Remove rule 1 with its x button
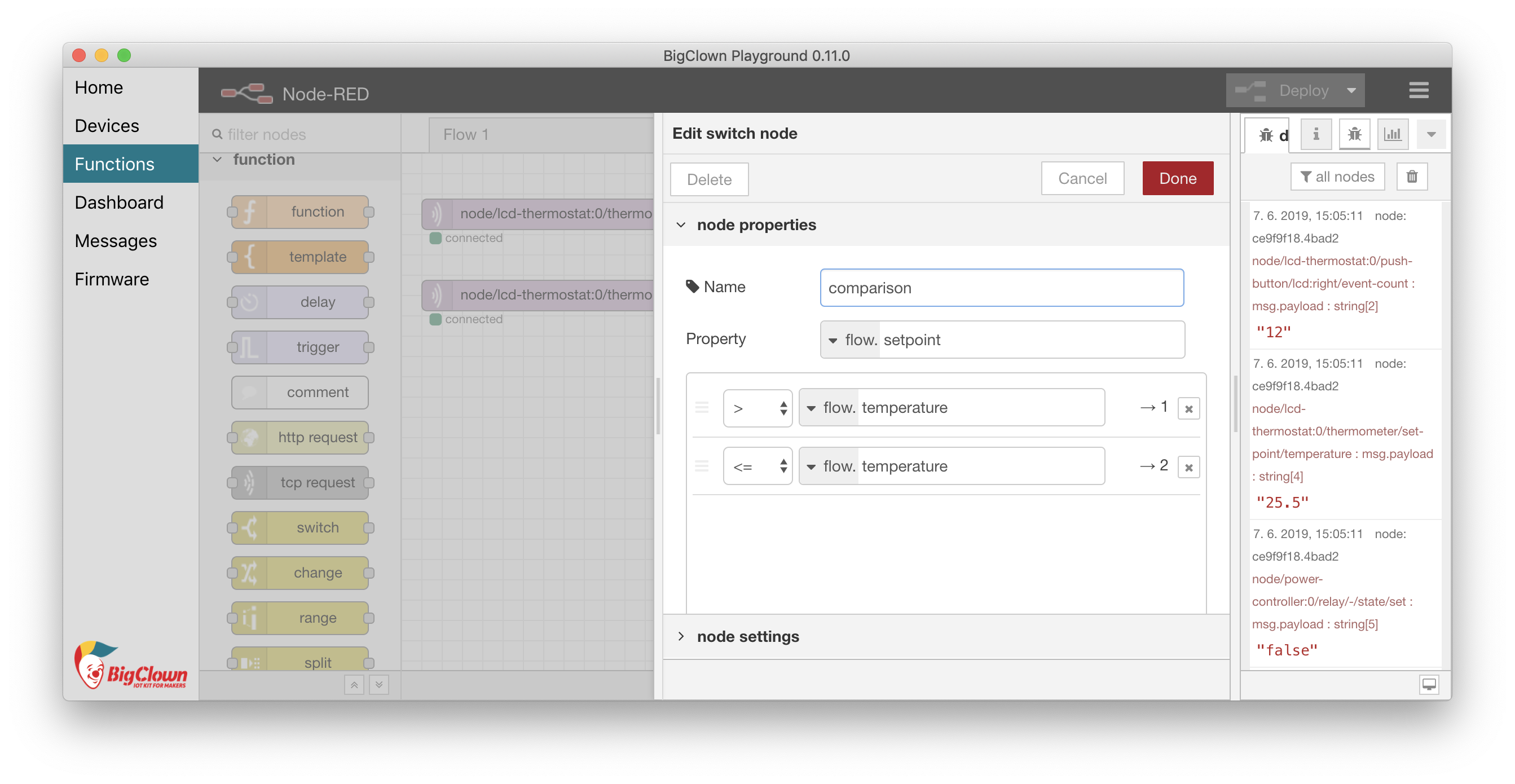The height and width of the screenshot is (784, 1515). [1188, 409]
